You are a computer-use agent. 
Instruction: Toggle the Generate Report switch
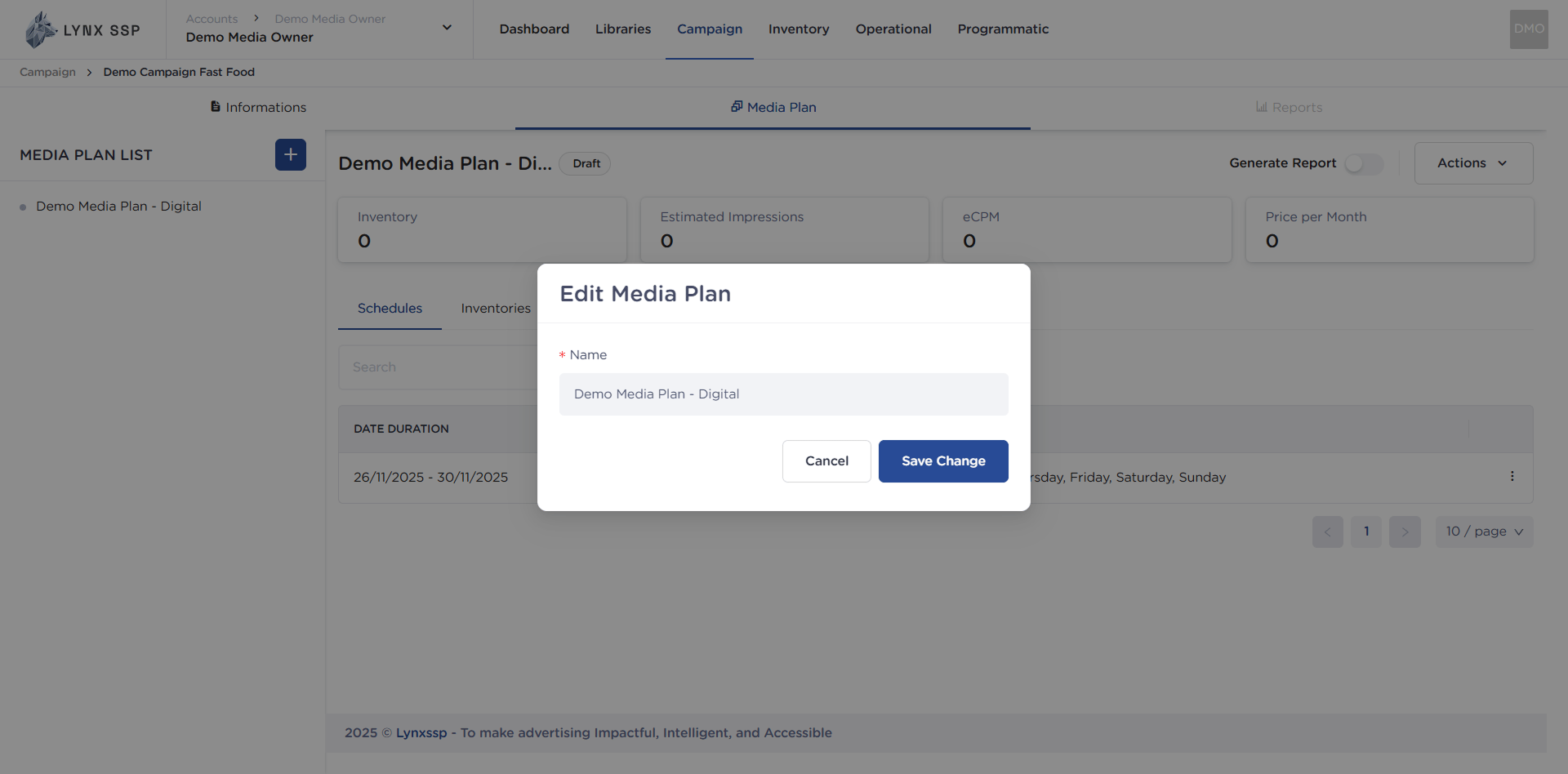click(1364, 163)
